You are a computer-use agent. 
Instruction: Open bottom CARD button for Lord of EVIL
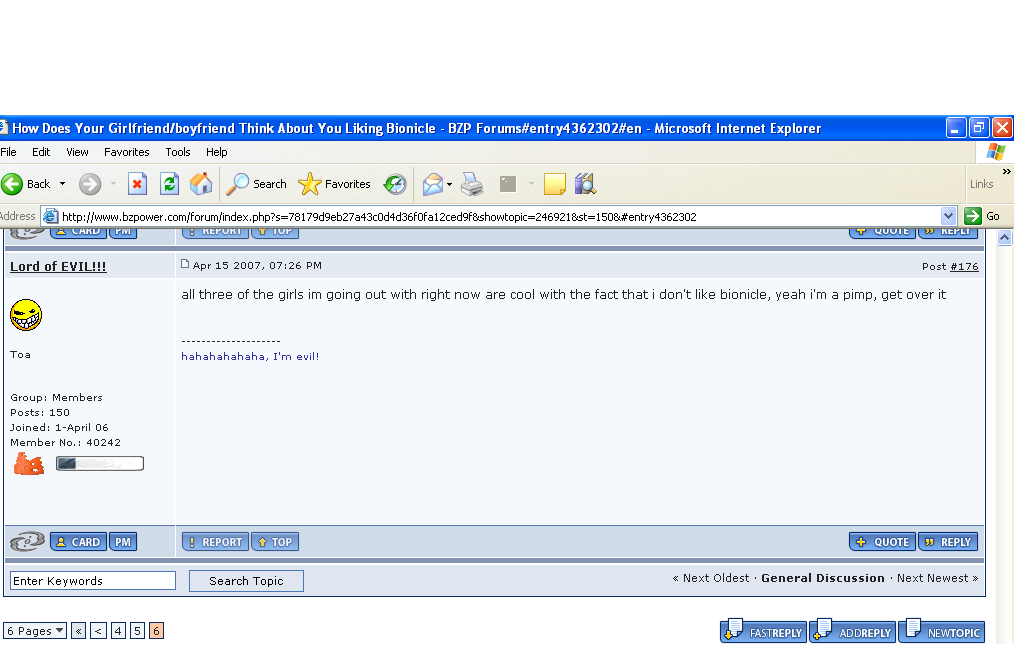click(78, 542)
